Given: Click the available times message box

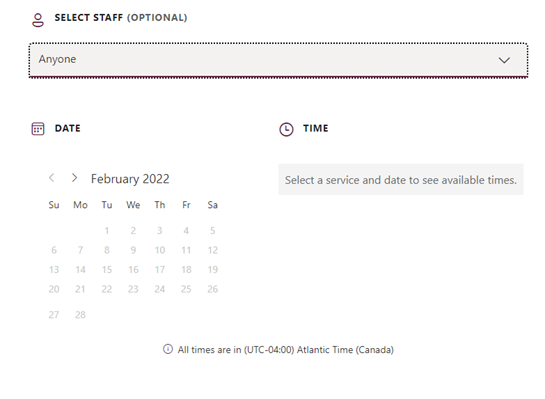Looking at the screenshot, I should point(401,180).
